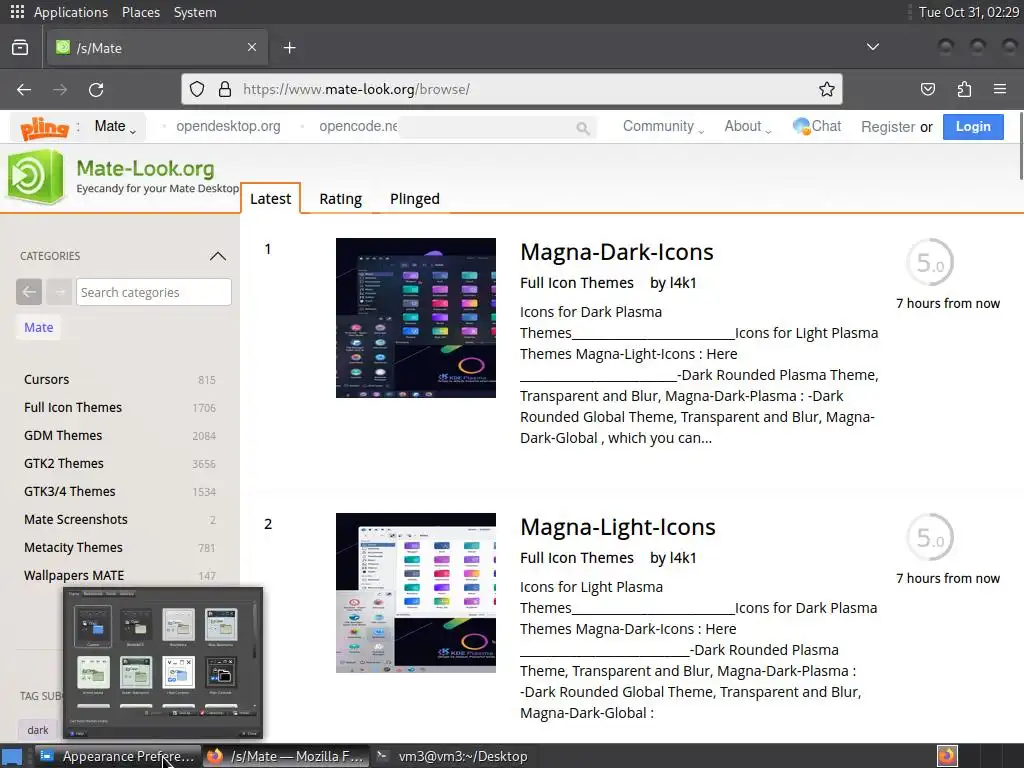Bookmark this page with the star
This screenshot has height=768, width=1024.
[x=827, y=89]
